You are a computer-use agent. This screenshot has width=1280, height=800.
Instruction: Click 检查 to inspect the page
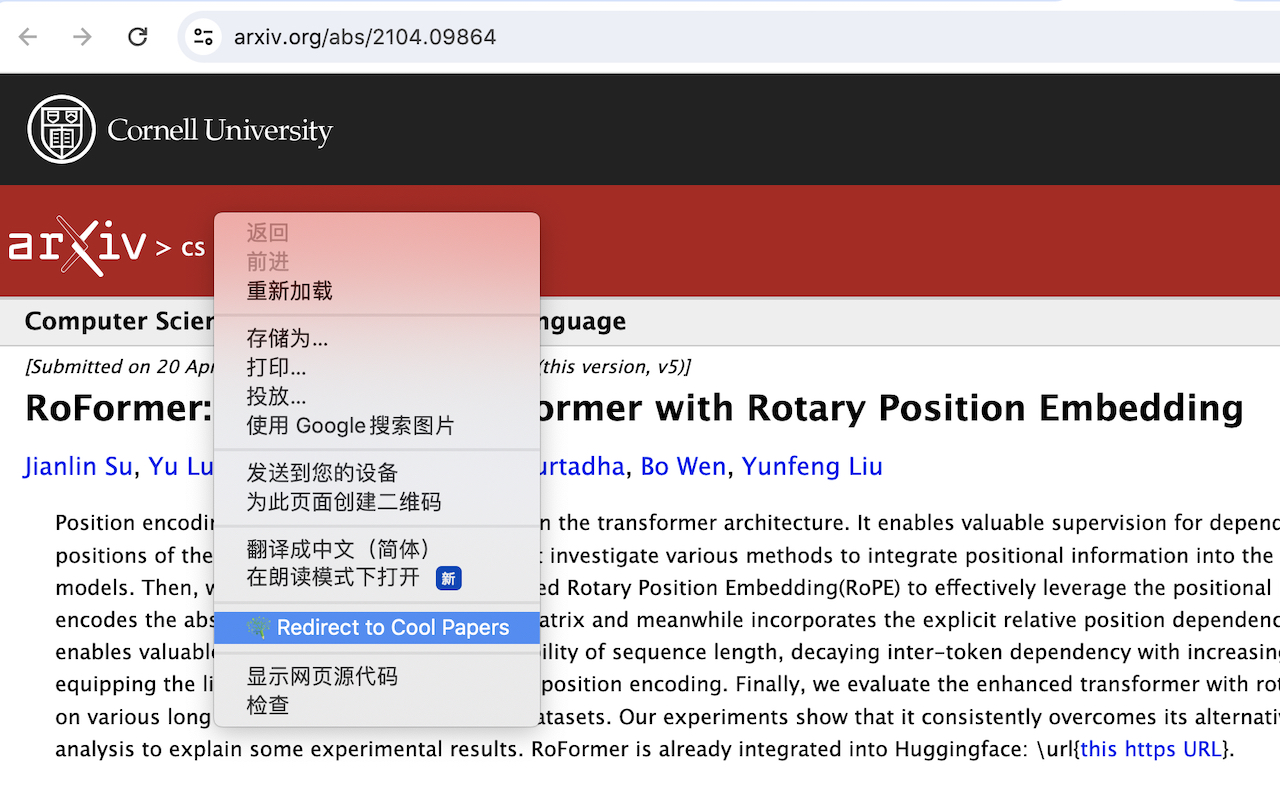click(268, 705)
